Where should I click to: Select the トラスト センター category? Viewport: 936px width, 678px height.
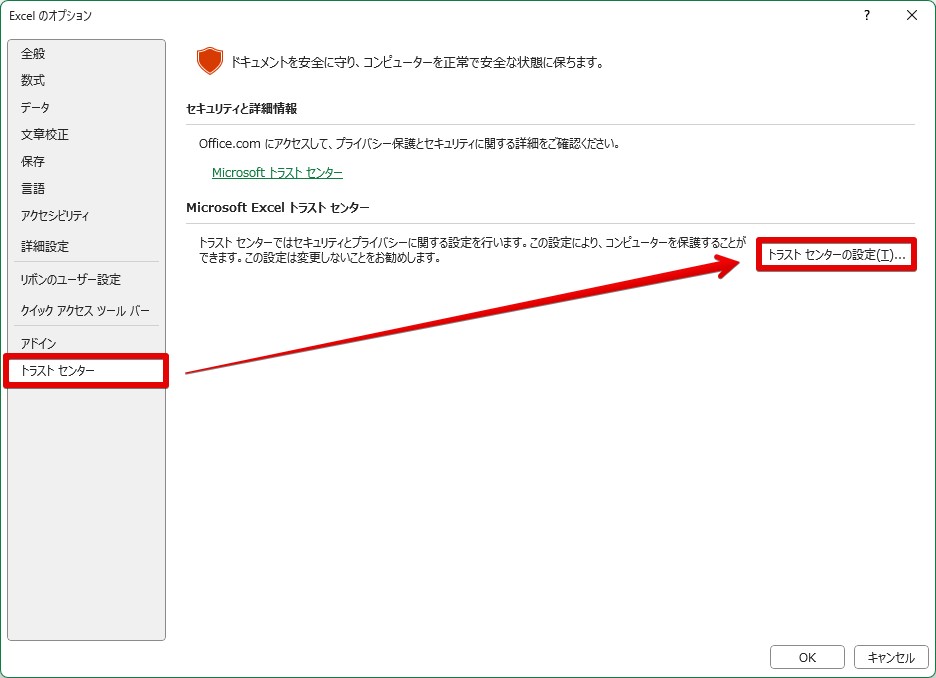click(x=87, y=371)
